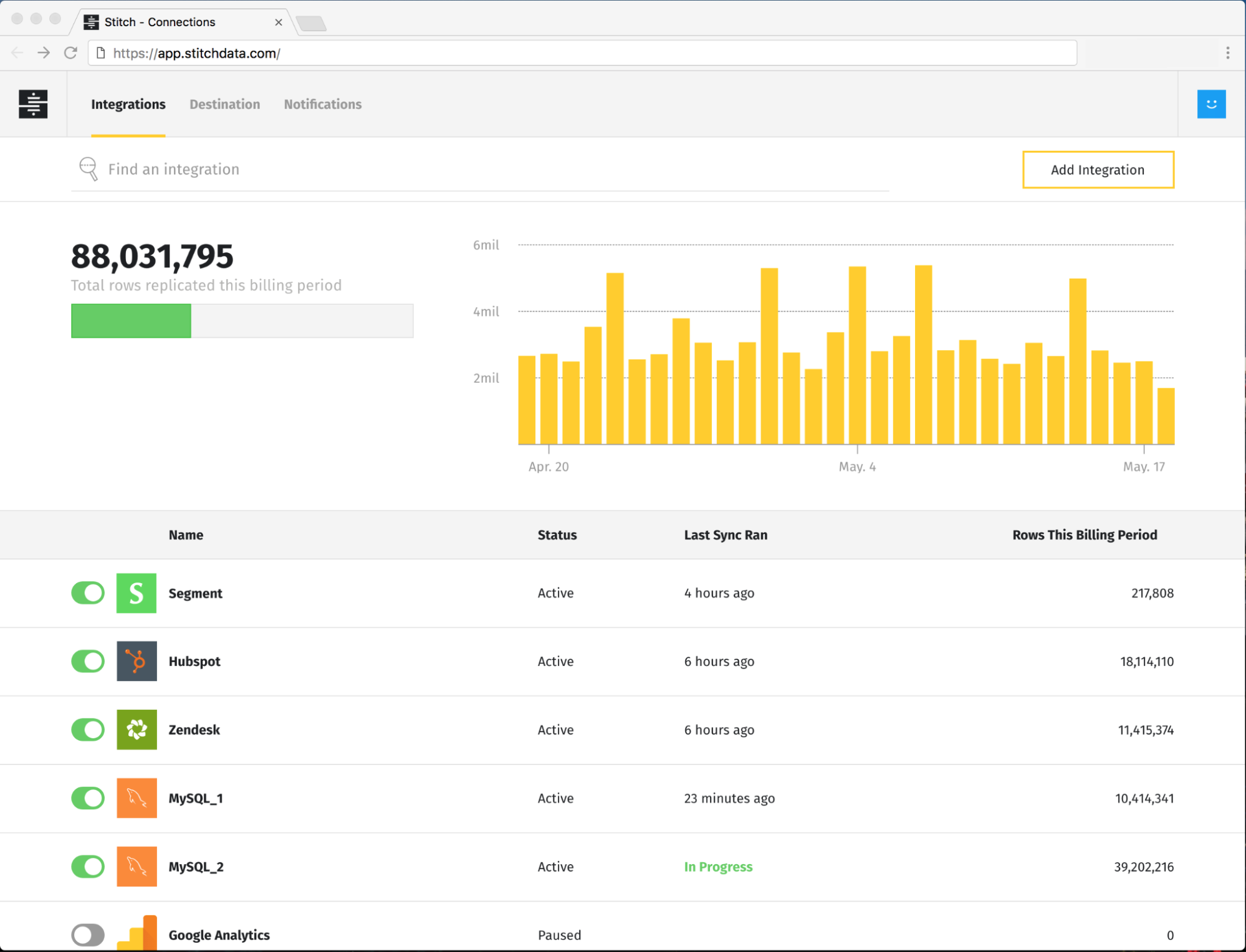Open the browser options menu
This screenshot has height=952, width=1246.
(1229, 53)
